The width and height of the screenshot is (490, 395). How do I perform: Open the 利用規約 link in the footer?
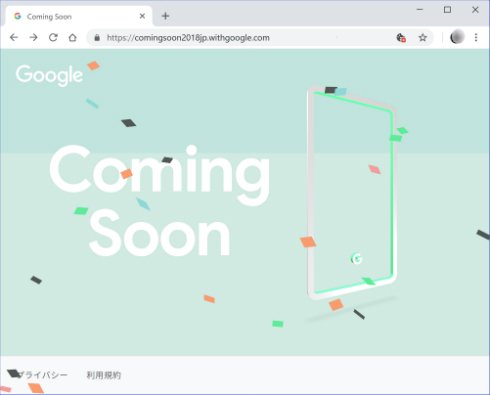[104, 375]
